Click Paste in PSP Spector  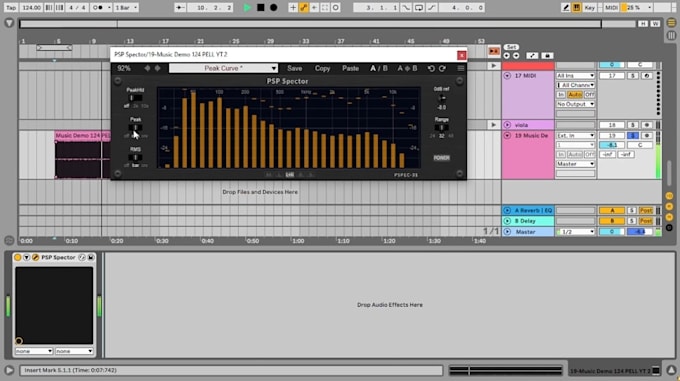pos(350,68)
